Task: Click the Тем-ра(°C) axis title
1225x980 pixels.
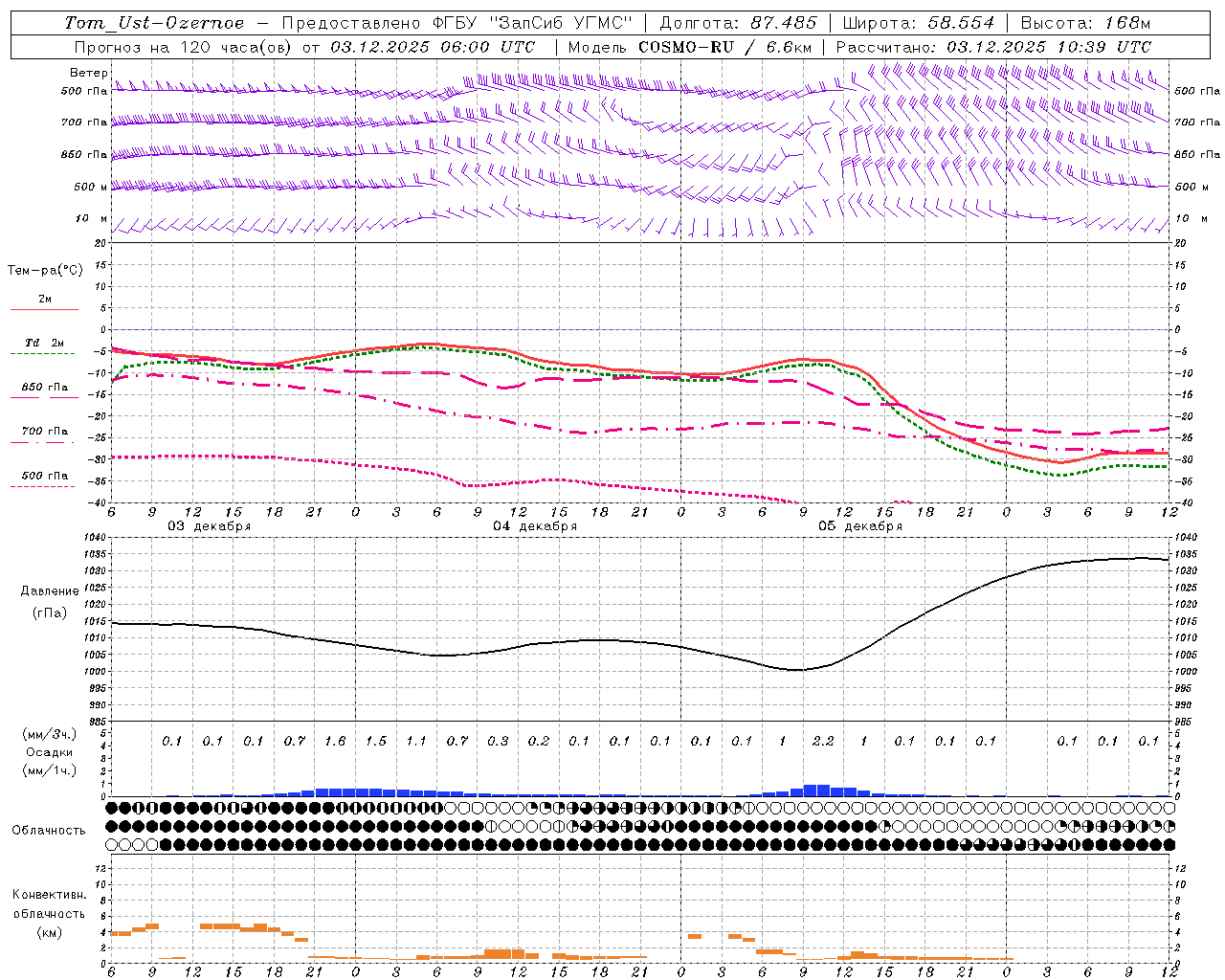Action: coord(44,271)
